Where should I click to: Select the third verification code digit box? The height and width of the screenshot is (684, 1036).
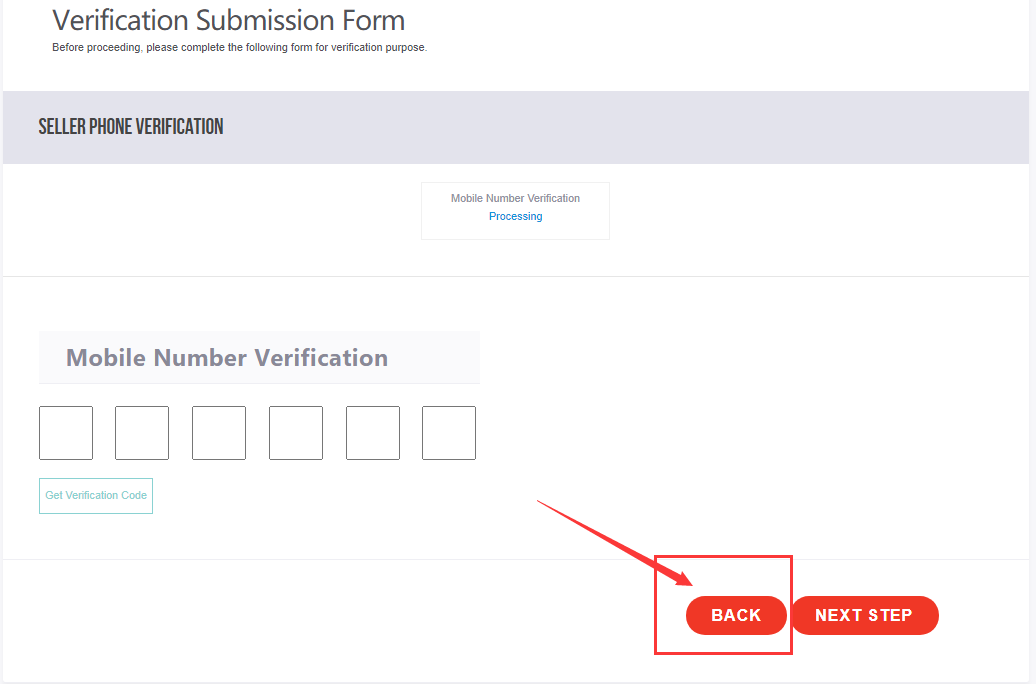click(x=219, y=433)
